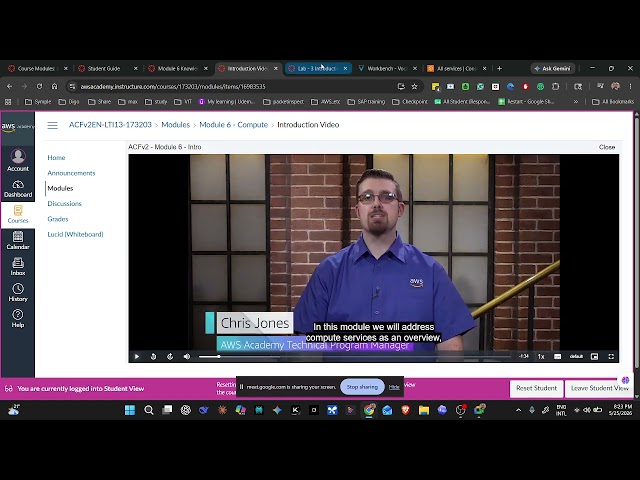
Task: Bookmark this page with the star icon
Action: pyautogui.click(x=415, y=87)
